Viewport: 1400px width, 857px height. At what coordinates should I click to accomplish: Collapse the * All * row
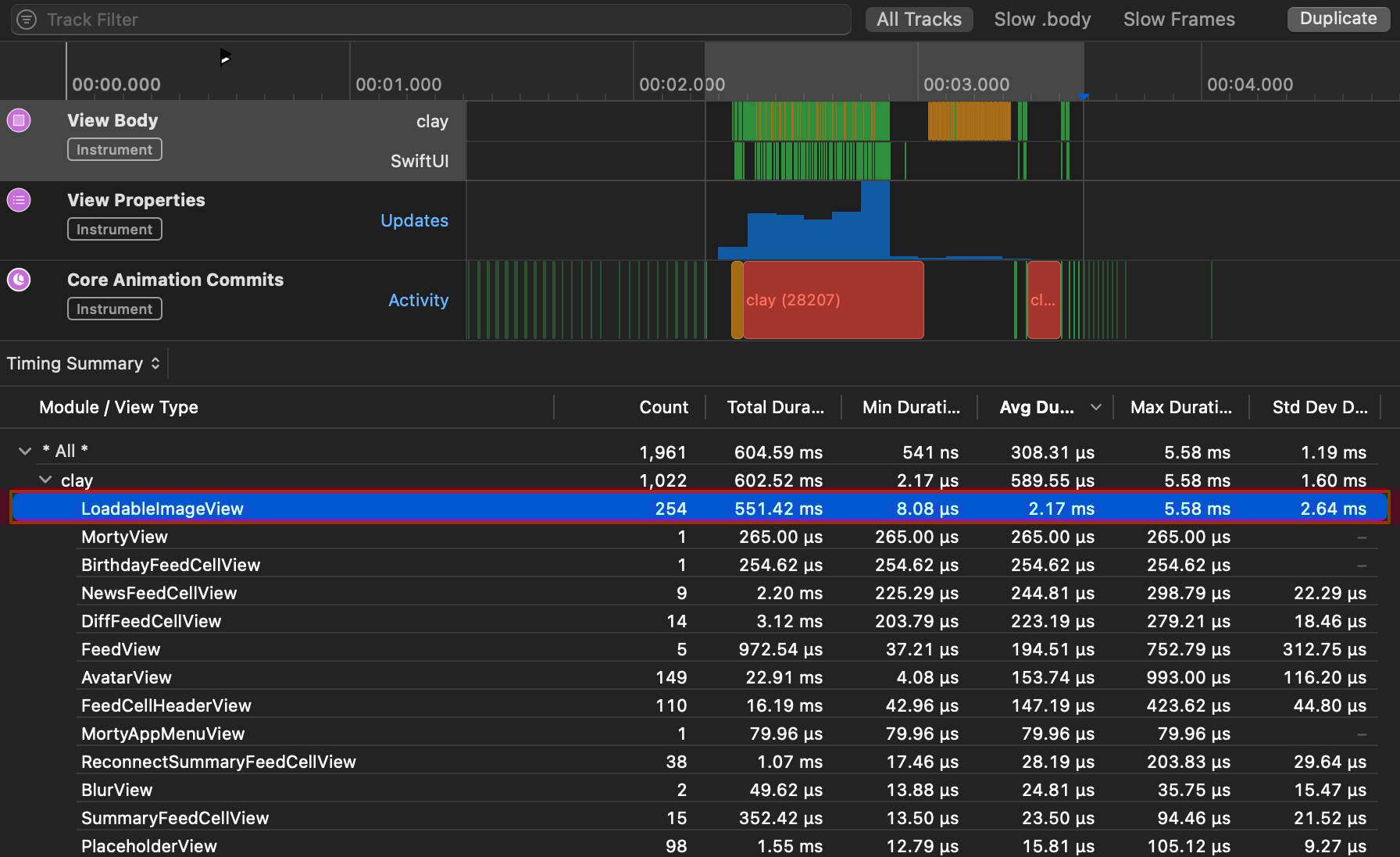click(25, 451)
